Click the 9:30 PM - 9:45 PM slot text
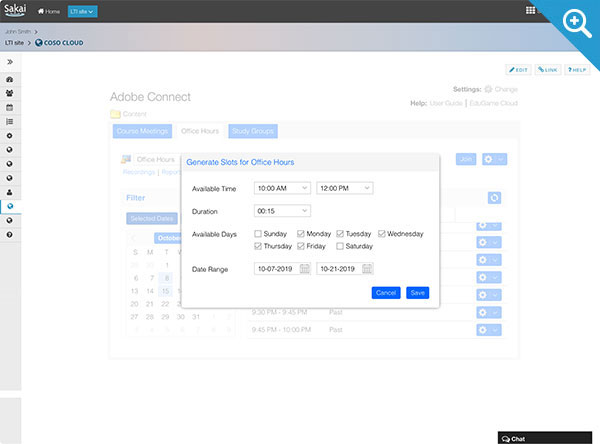Image resolution: width=600 pixels, height=444 pixels. 279,312
